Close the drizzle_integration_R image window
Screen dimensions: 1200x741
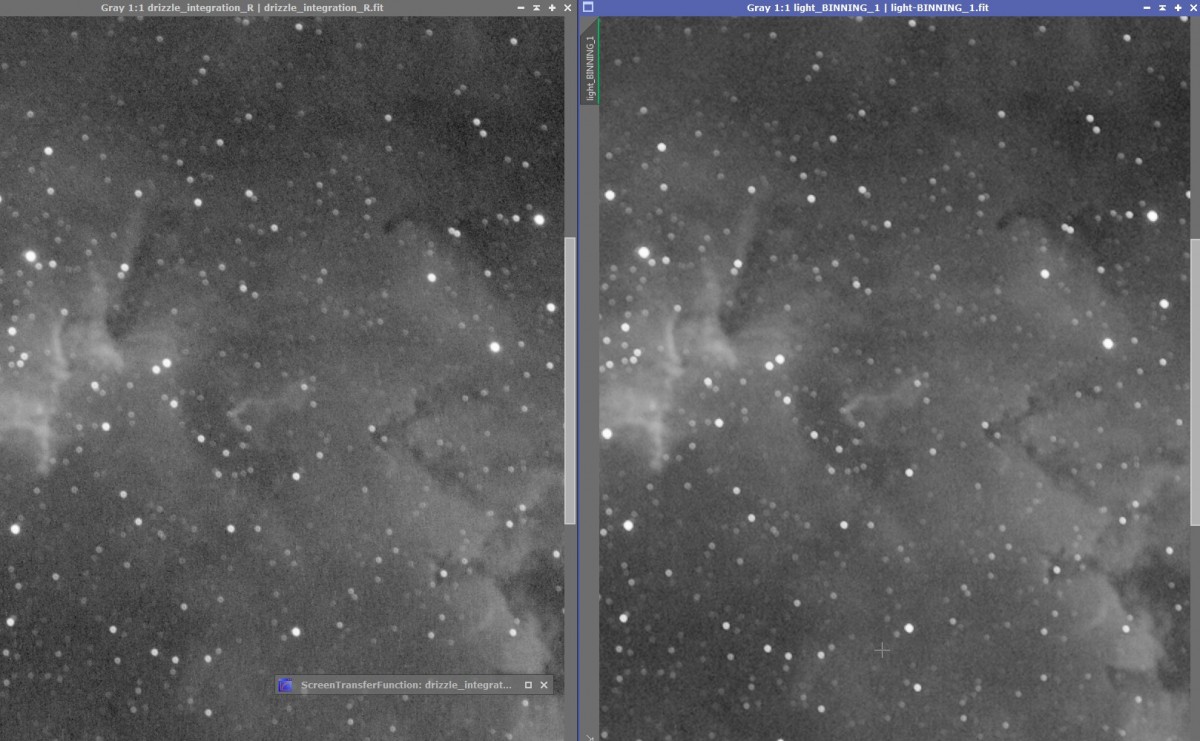(568, 7)
